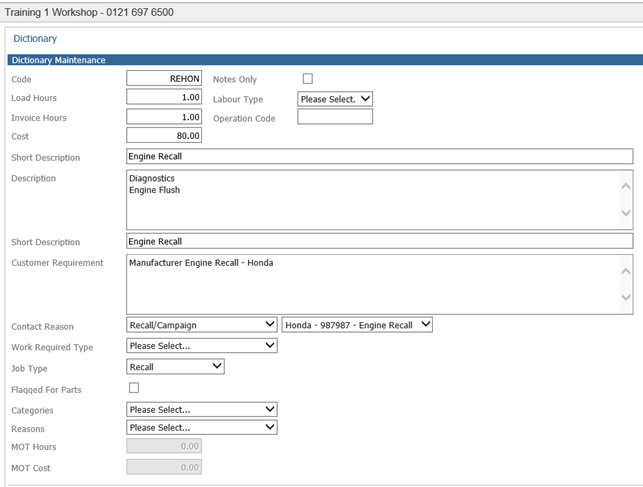Click the Description scroll up arrow
The width and height of the screenshot is (643, 487).
pos(626,187)
